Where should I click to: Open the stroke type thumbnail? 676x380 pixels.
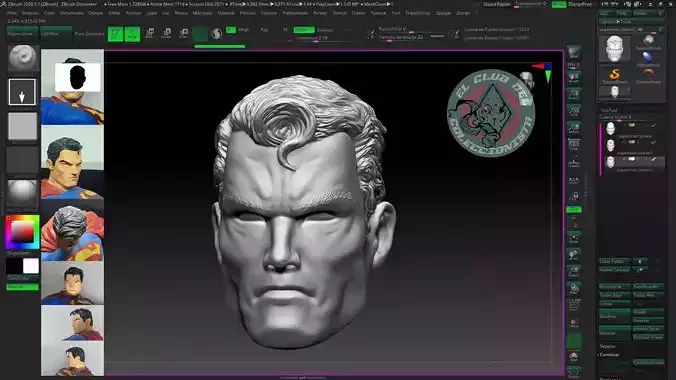pyautogui.click(x=22, y=92)
